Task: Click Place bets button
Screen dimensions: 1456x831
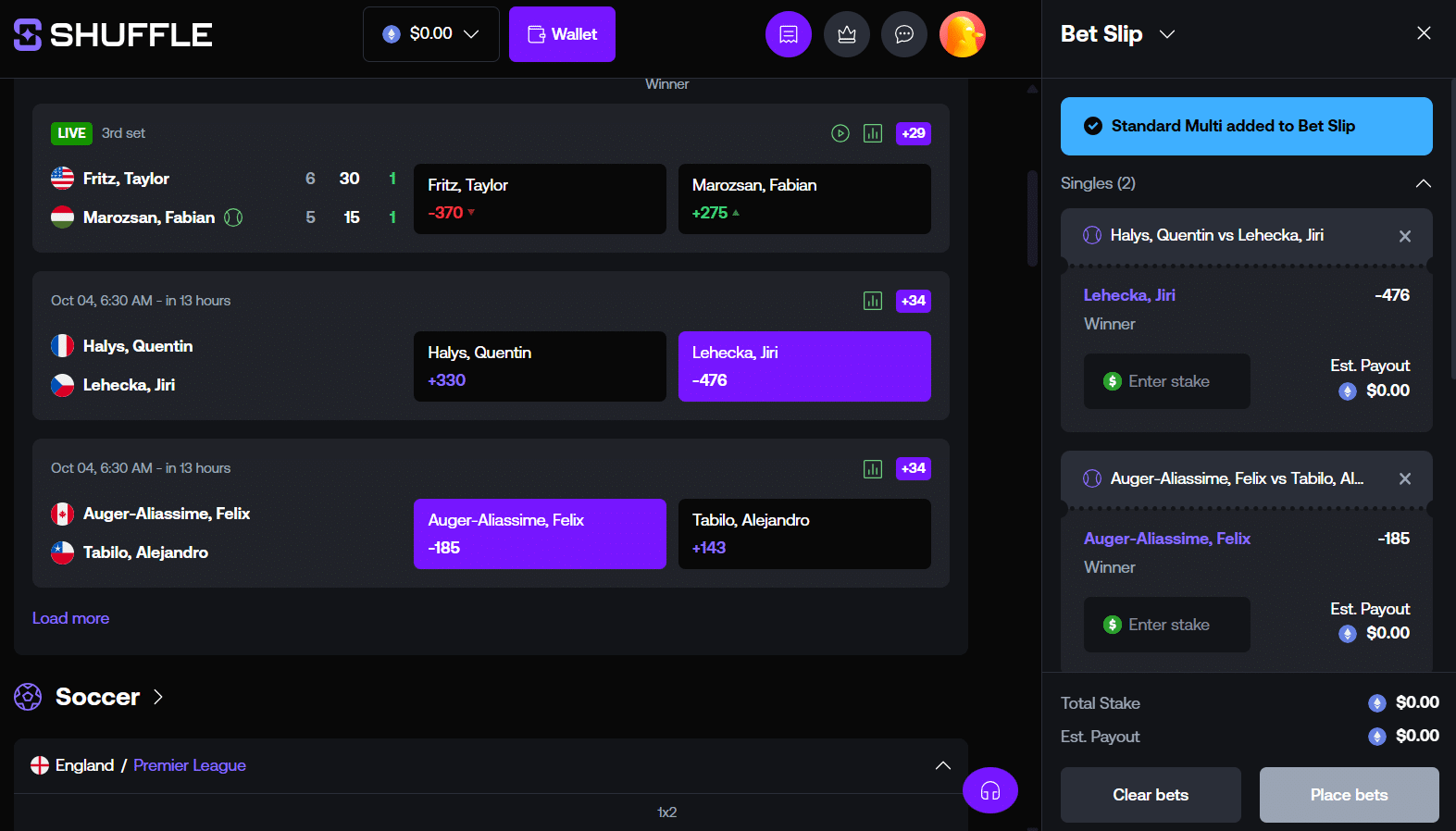Action: [1349, 795]
